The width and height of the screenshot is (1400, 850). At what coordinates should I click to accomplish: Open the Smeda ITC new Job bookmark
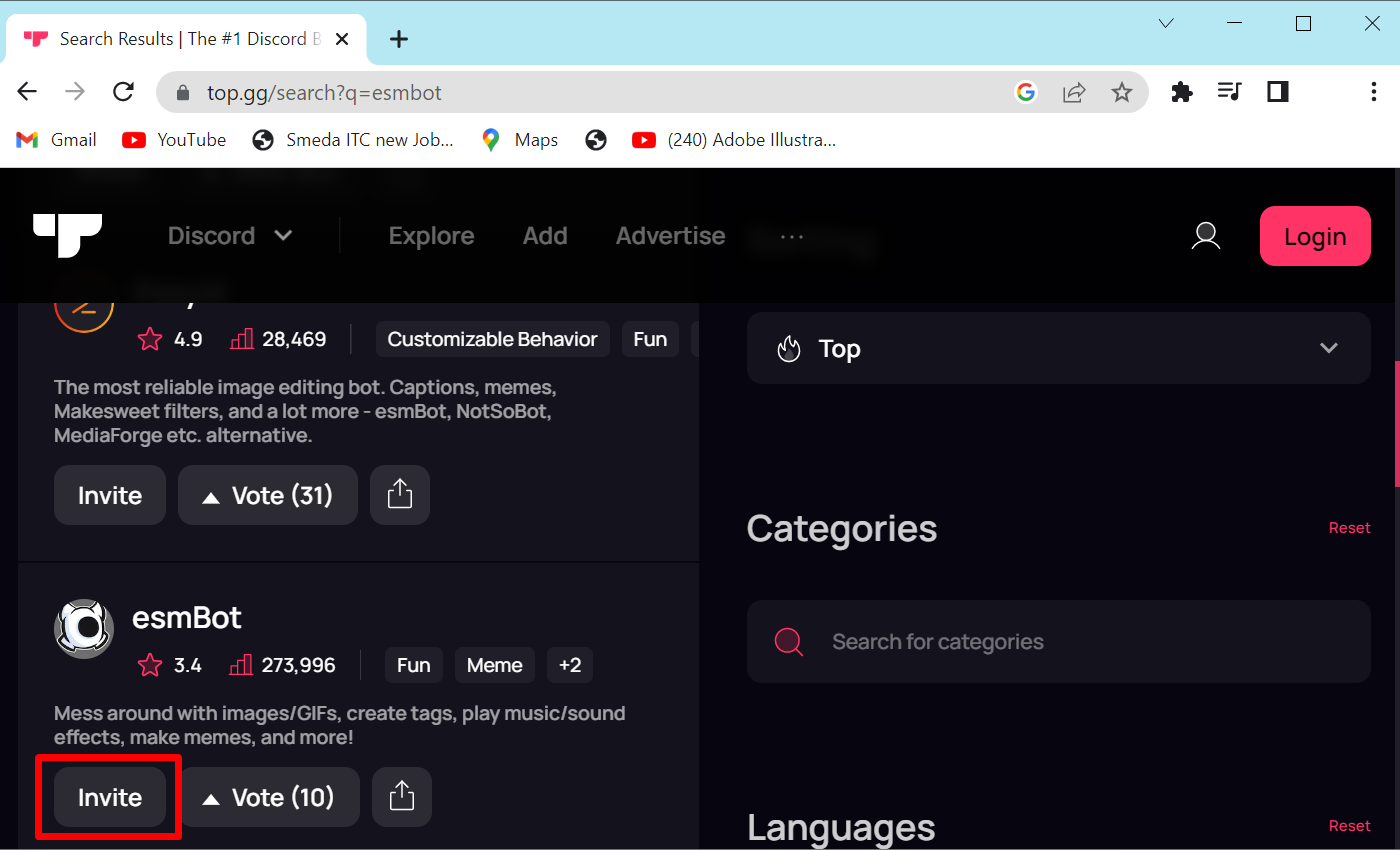click(353, 140)
